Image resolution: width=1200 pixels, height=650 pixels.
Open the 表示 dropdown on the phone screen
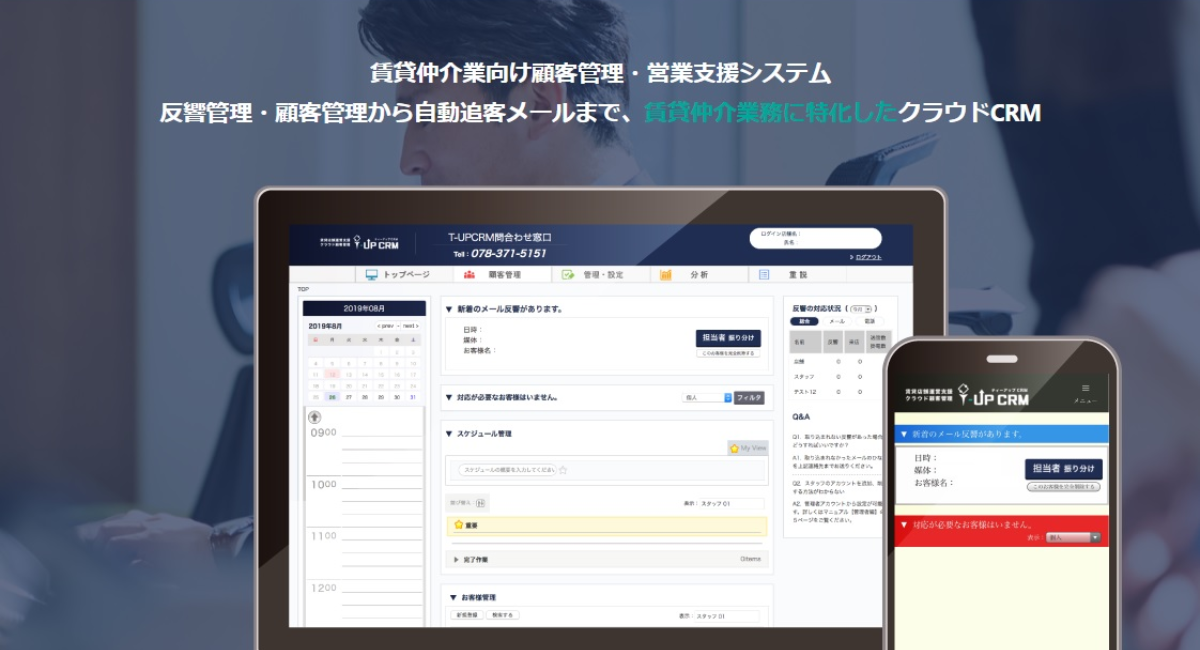pyautogui.click(x=1073, y=537)
